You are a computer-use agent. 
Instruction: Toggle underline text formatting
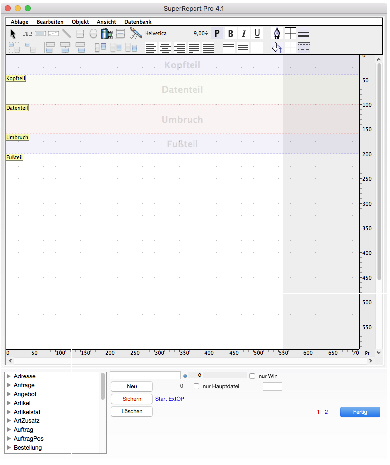[x=257, y=34]
